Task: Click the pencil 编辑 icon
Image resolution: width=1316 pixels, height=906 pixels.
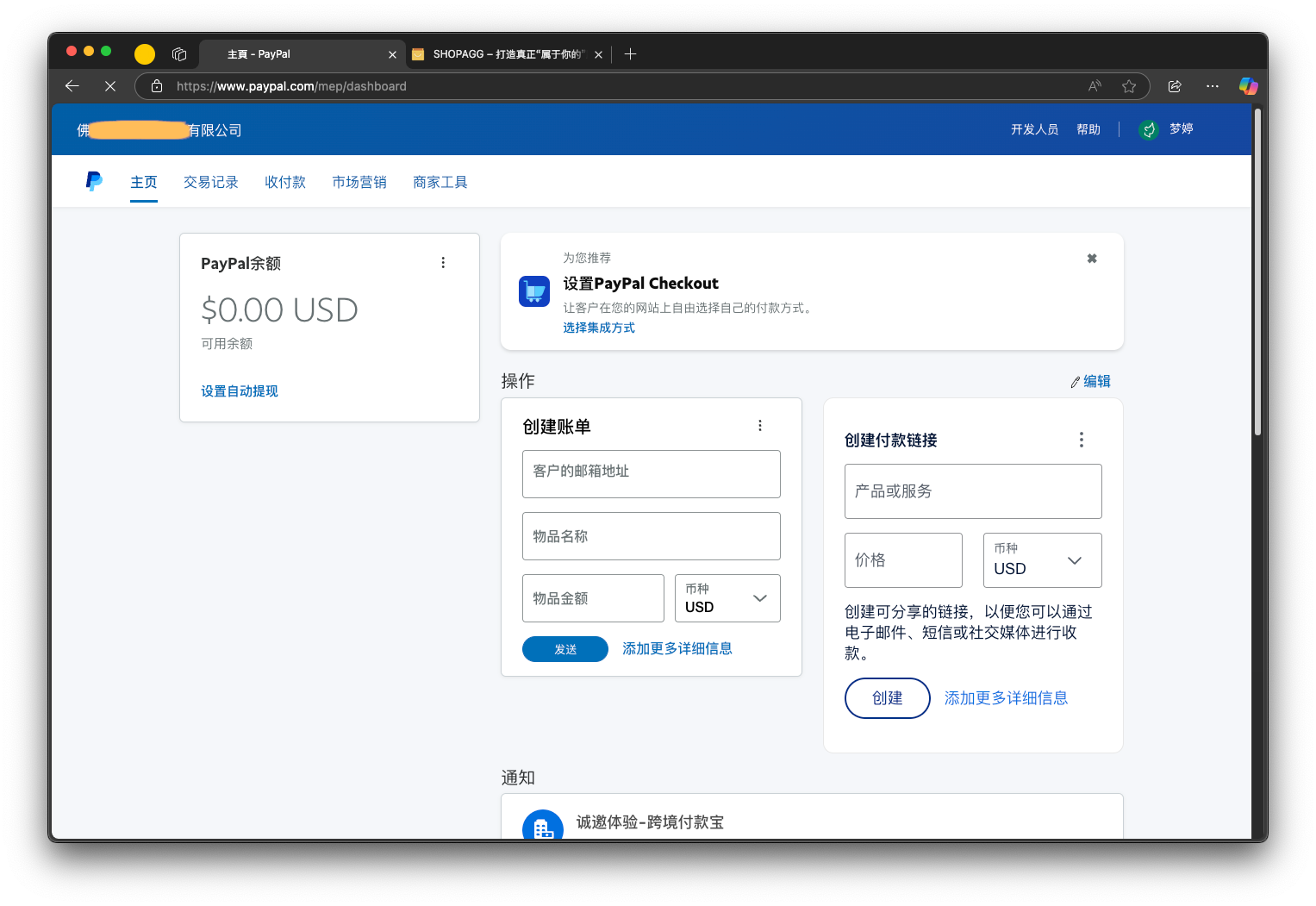Action: pyautogui.click(x=1076, y=382)
